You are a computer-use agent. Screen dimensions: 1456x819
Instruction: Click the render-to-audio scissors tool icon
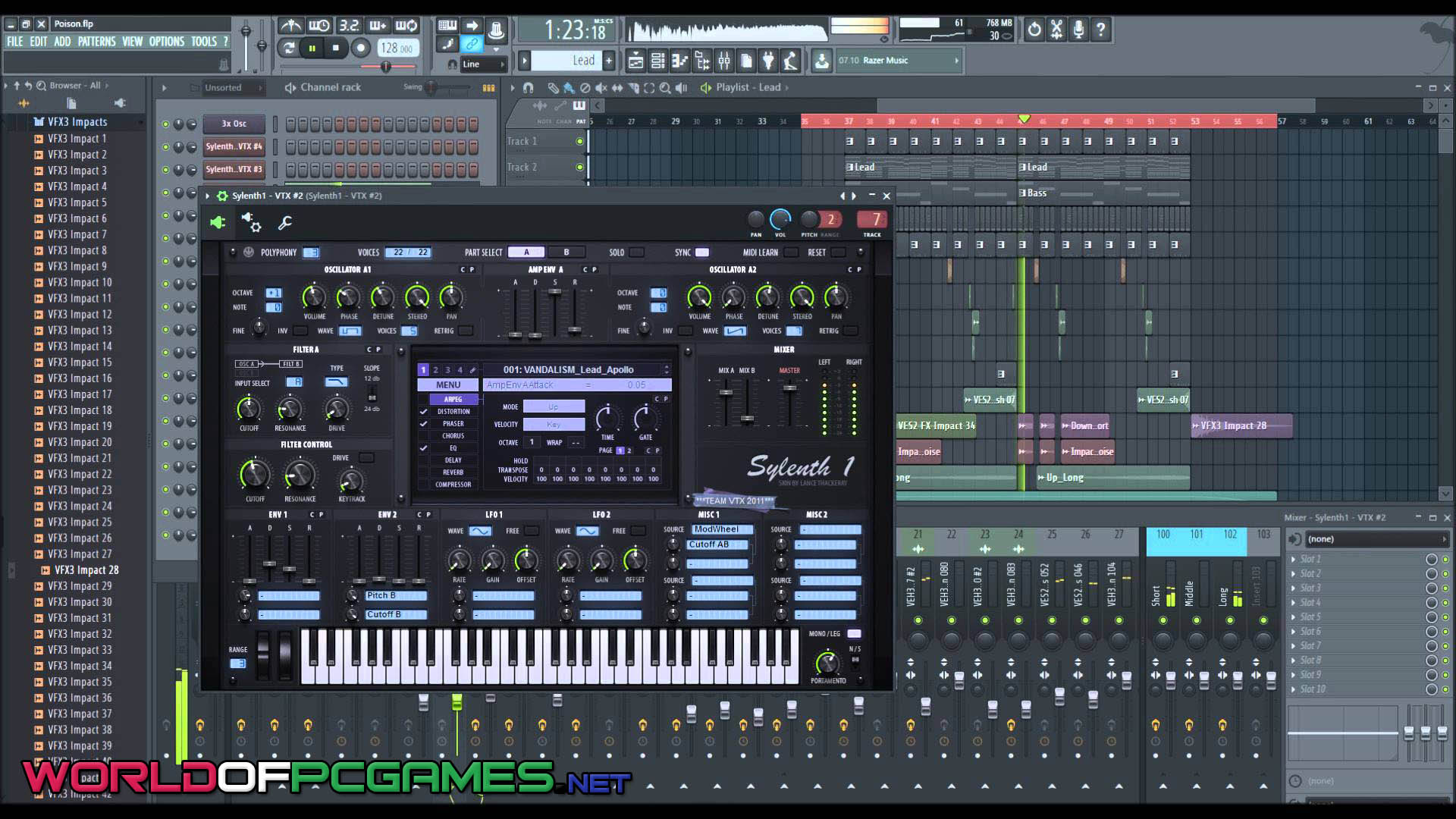pyautogui.click(x=1056, y=30)
